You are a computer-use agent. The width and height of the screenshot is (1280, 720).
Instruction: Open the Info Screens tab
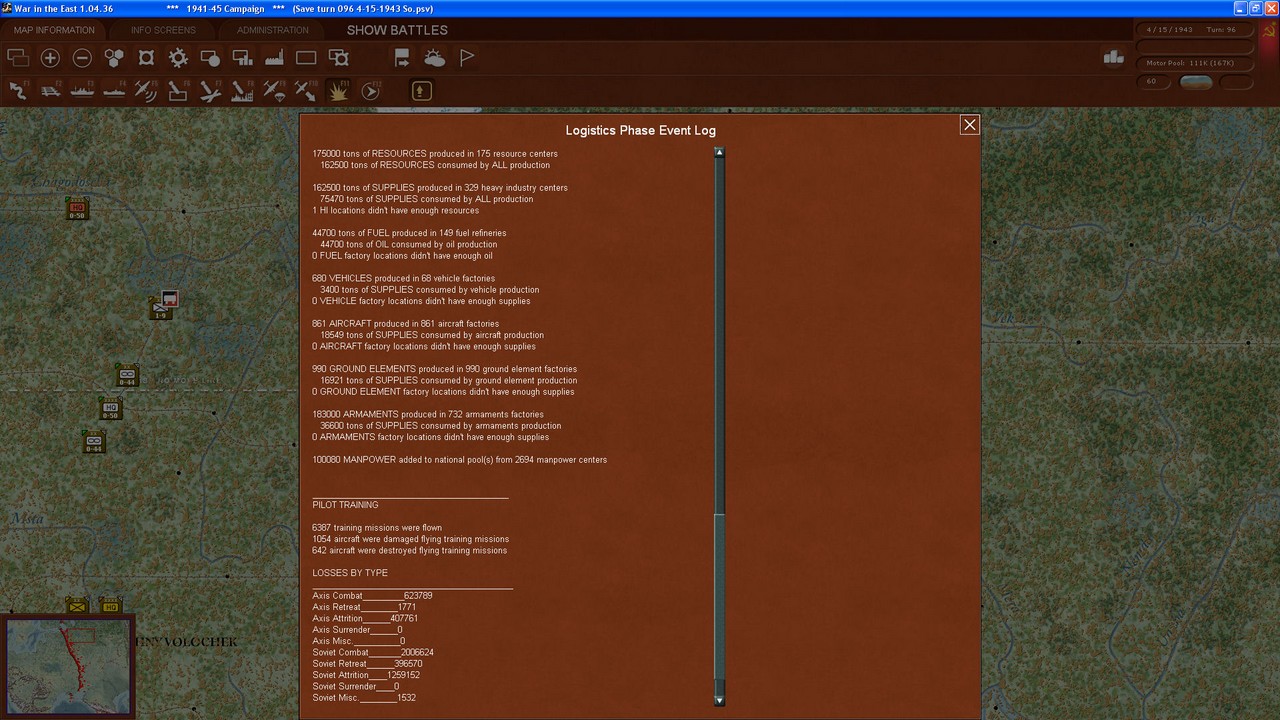click(163, 30)
